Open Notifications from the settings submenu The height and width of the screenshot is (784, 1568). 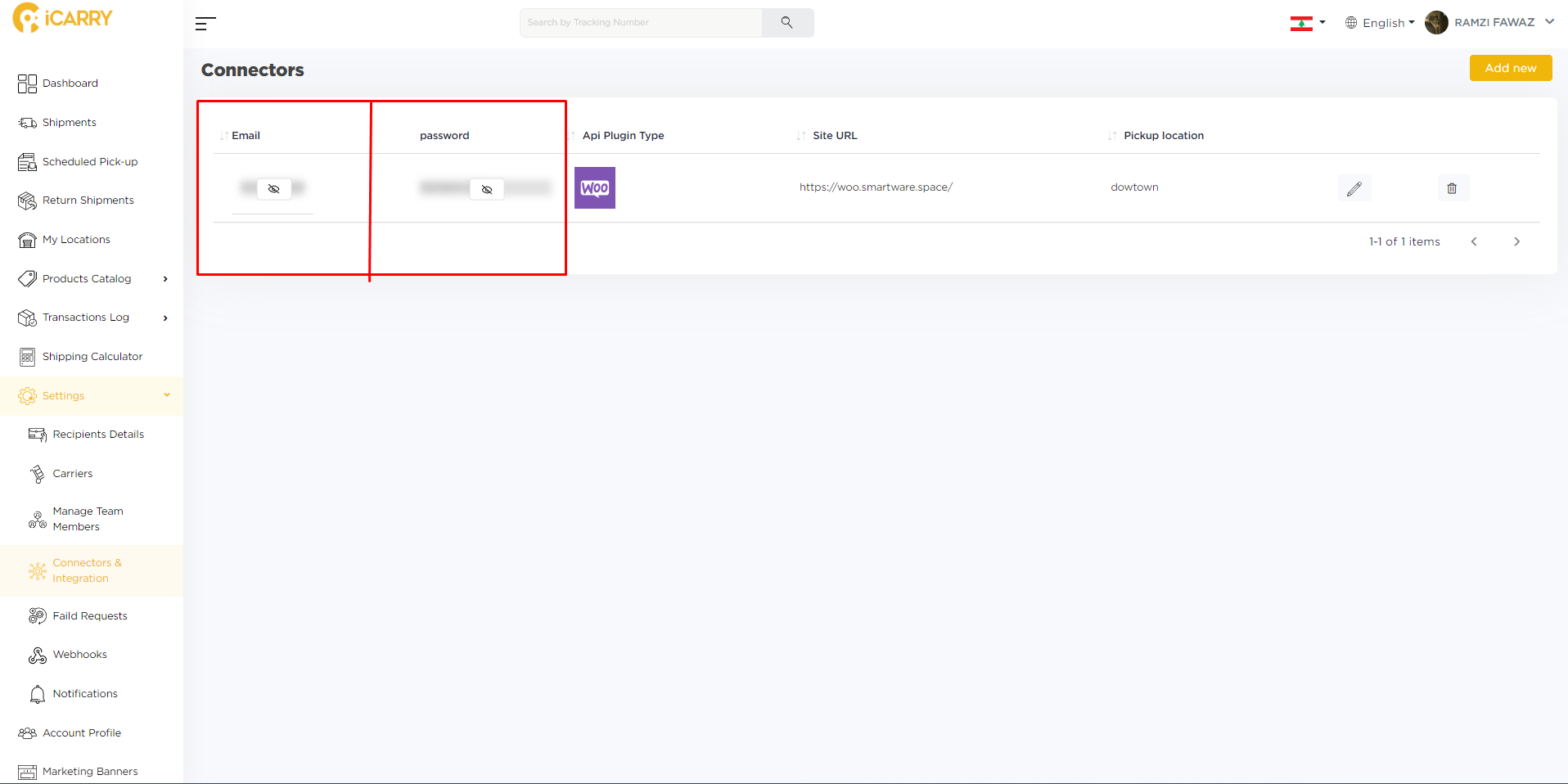pos(85,694)
